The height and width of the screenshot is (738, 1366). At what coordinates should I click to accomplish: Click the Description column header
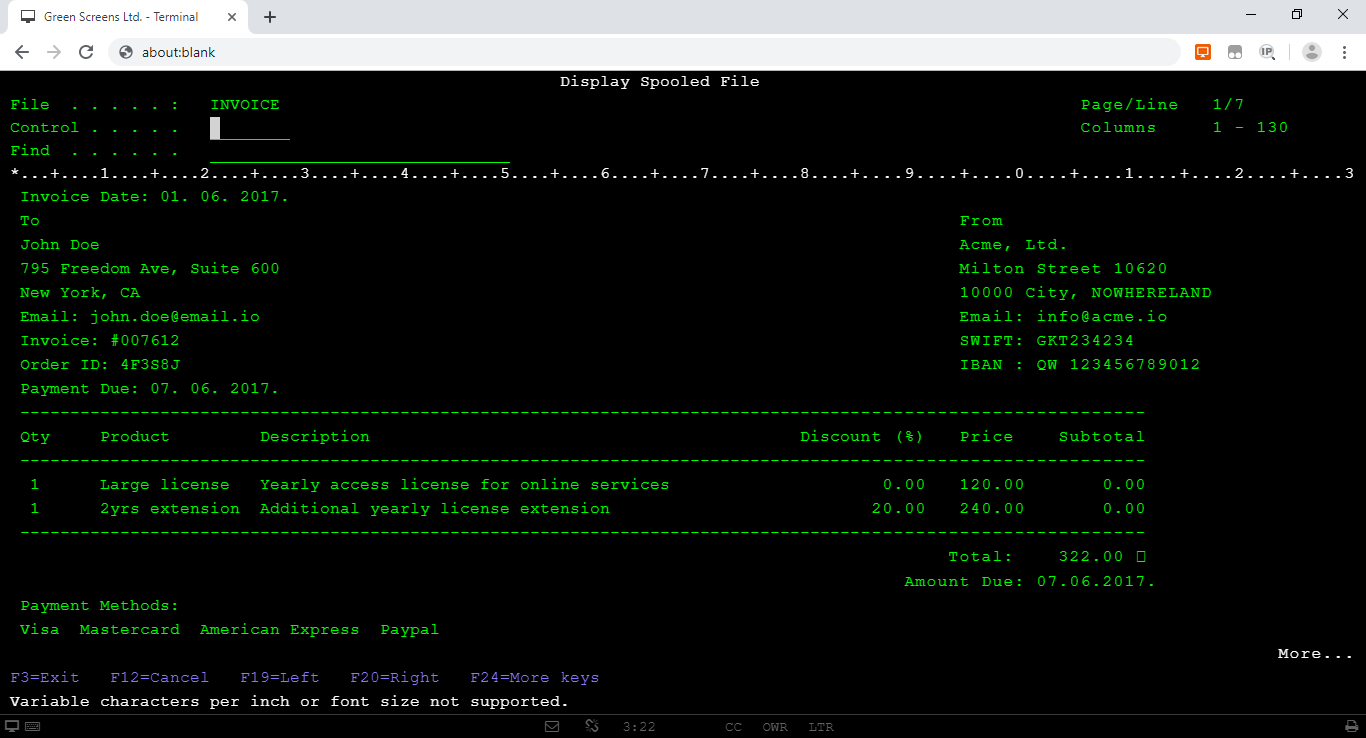[x=315, y=437]
